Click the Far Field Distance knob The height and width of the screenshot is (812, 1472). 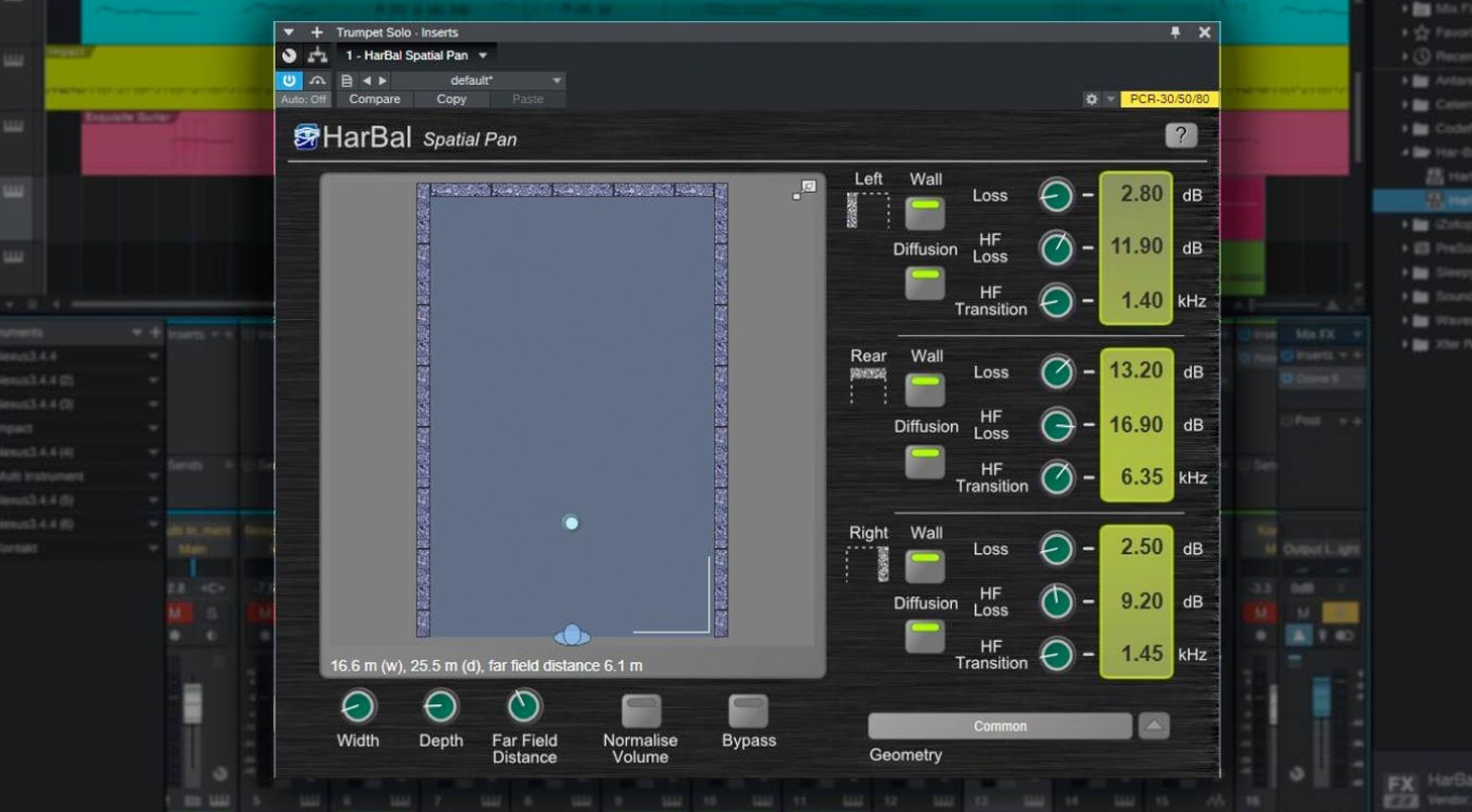(x=524, y=707)
